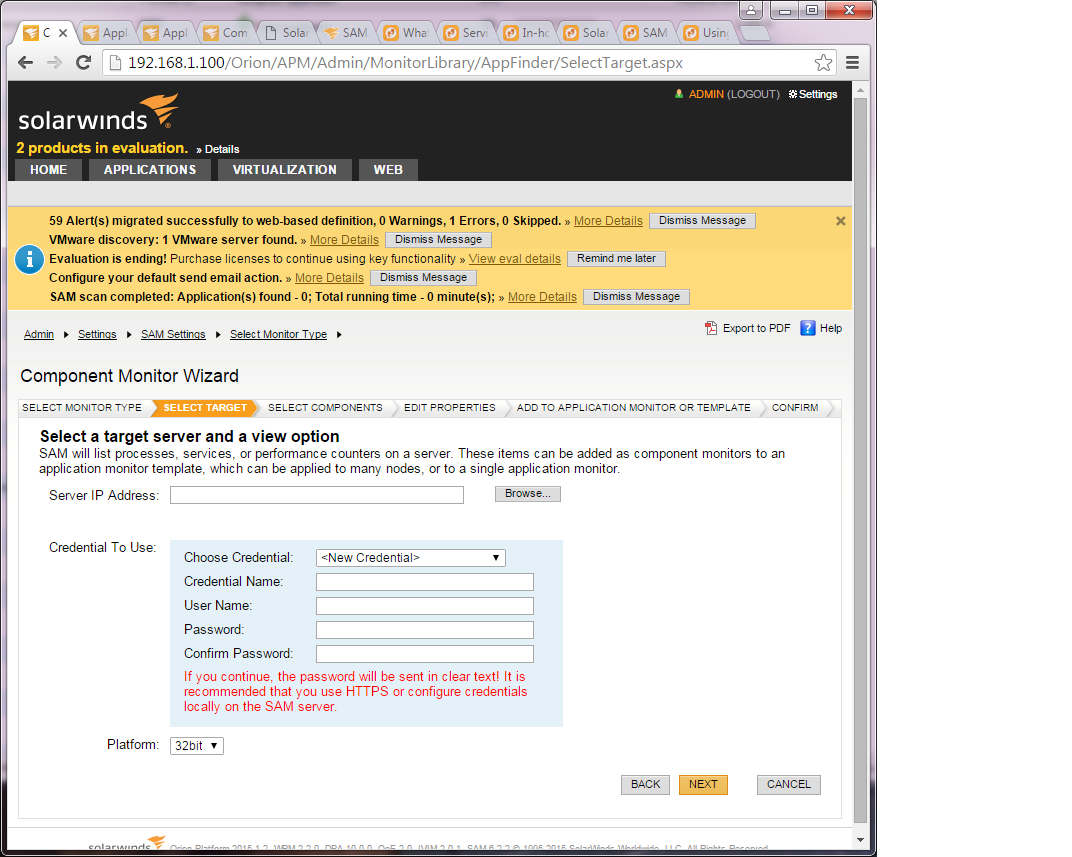Image resolution: width=1072 pixels, height=857 pixels.
Task: Click the Password field
Action: pos(425,629)
